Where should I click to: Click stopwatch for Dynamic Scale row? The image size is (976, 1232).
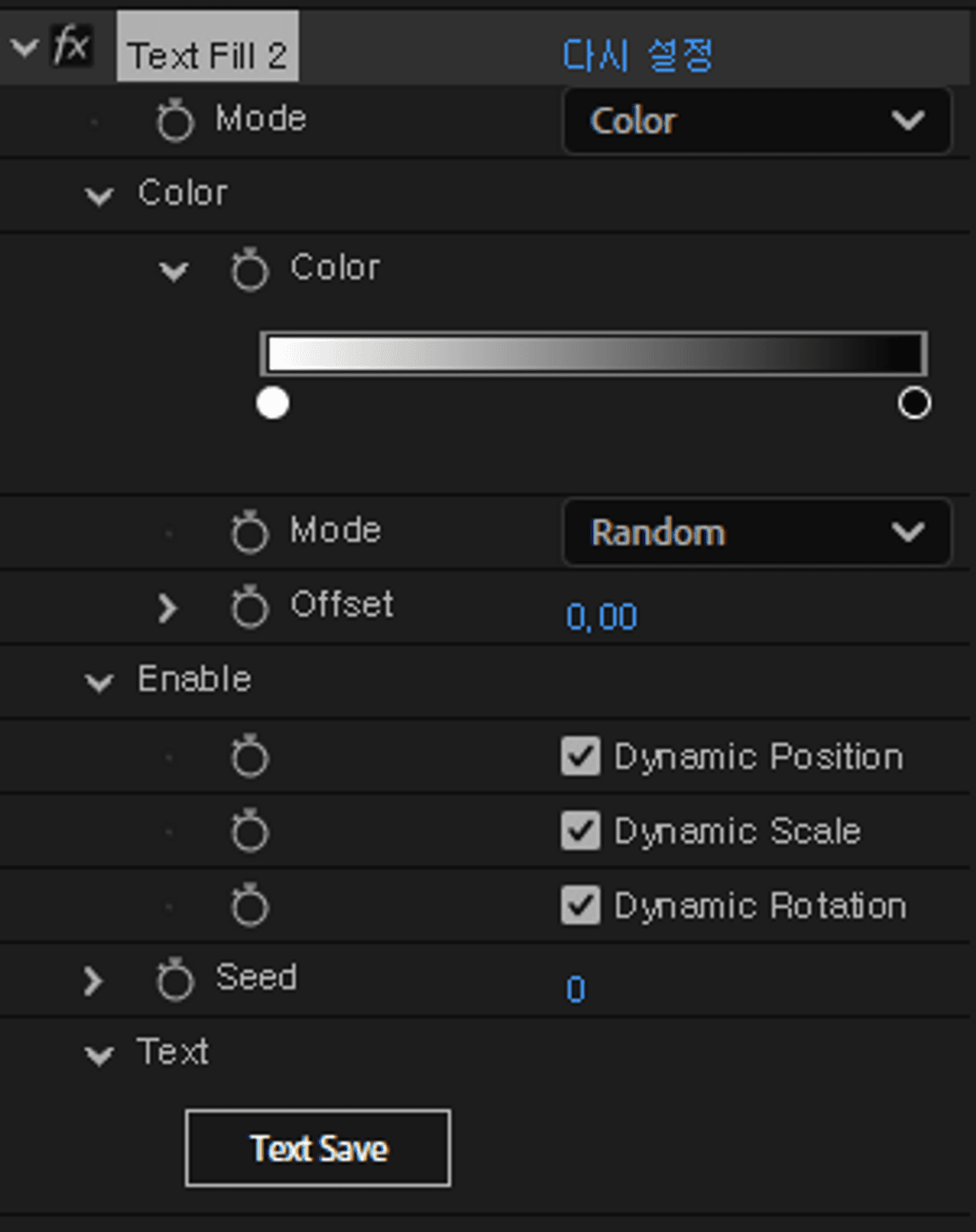tap(249, 831)
